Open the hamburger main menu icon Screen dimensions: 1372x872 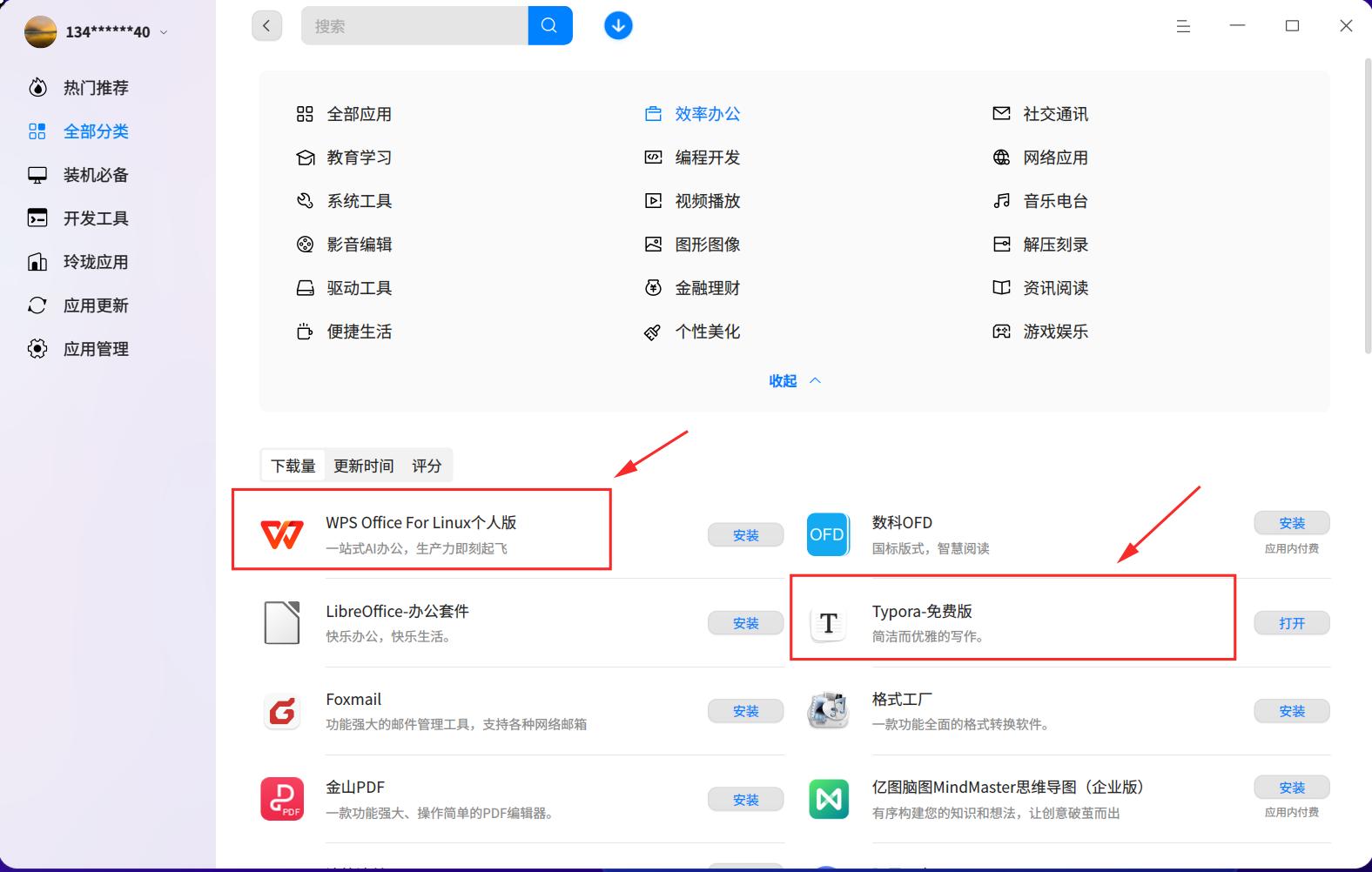1183,26
